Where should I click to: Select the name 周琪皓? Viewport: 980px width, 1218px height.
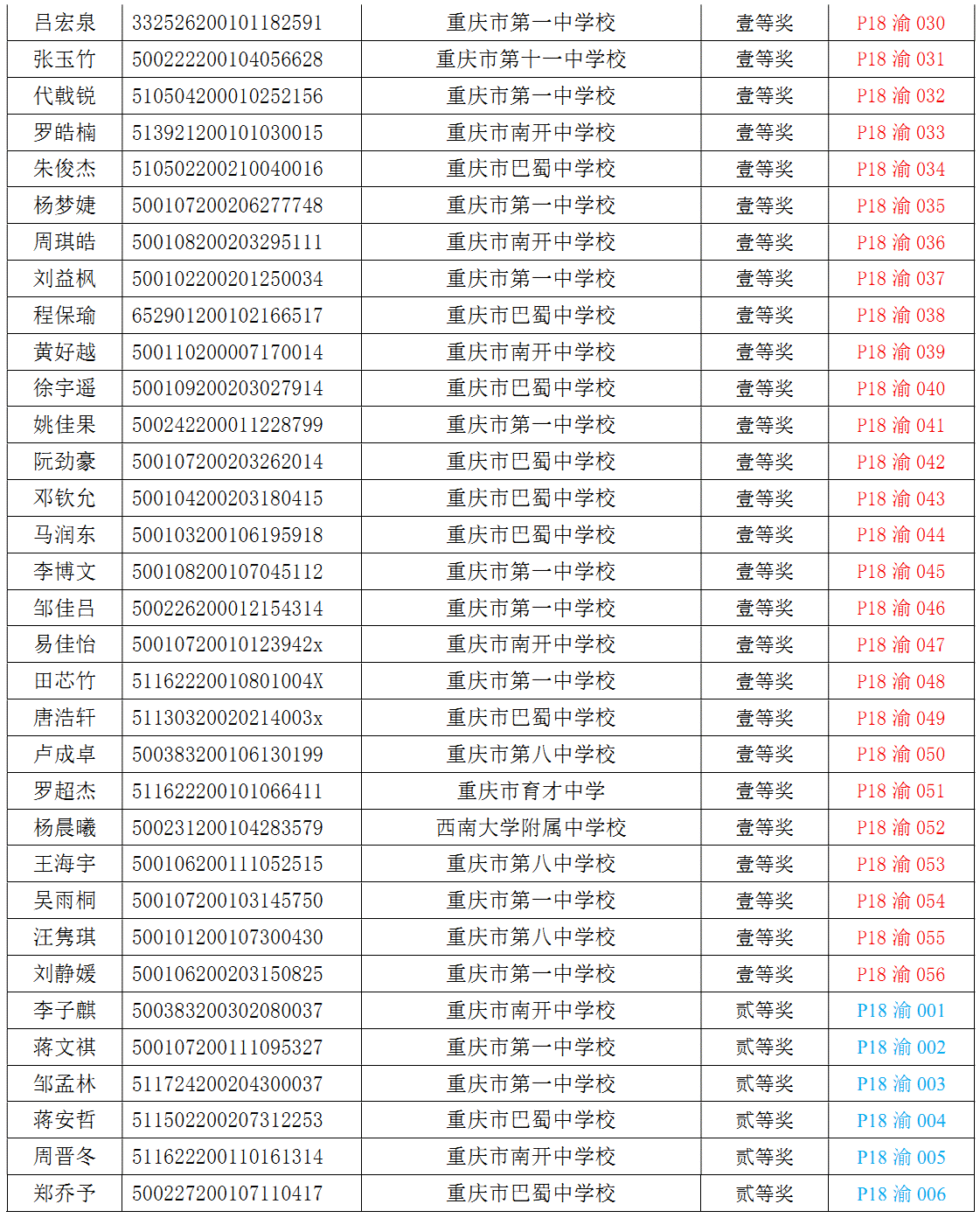click(x=65, y=242)
